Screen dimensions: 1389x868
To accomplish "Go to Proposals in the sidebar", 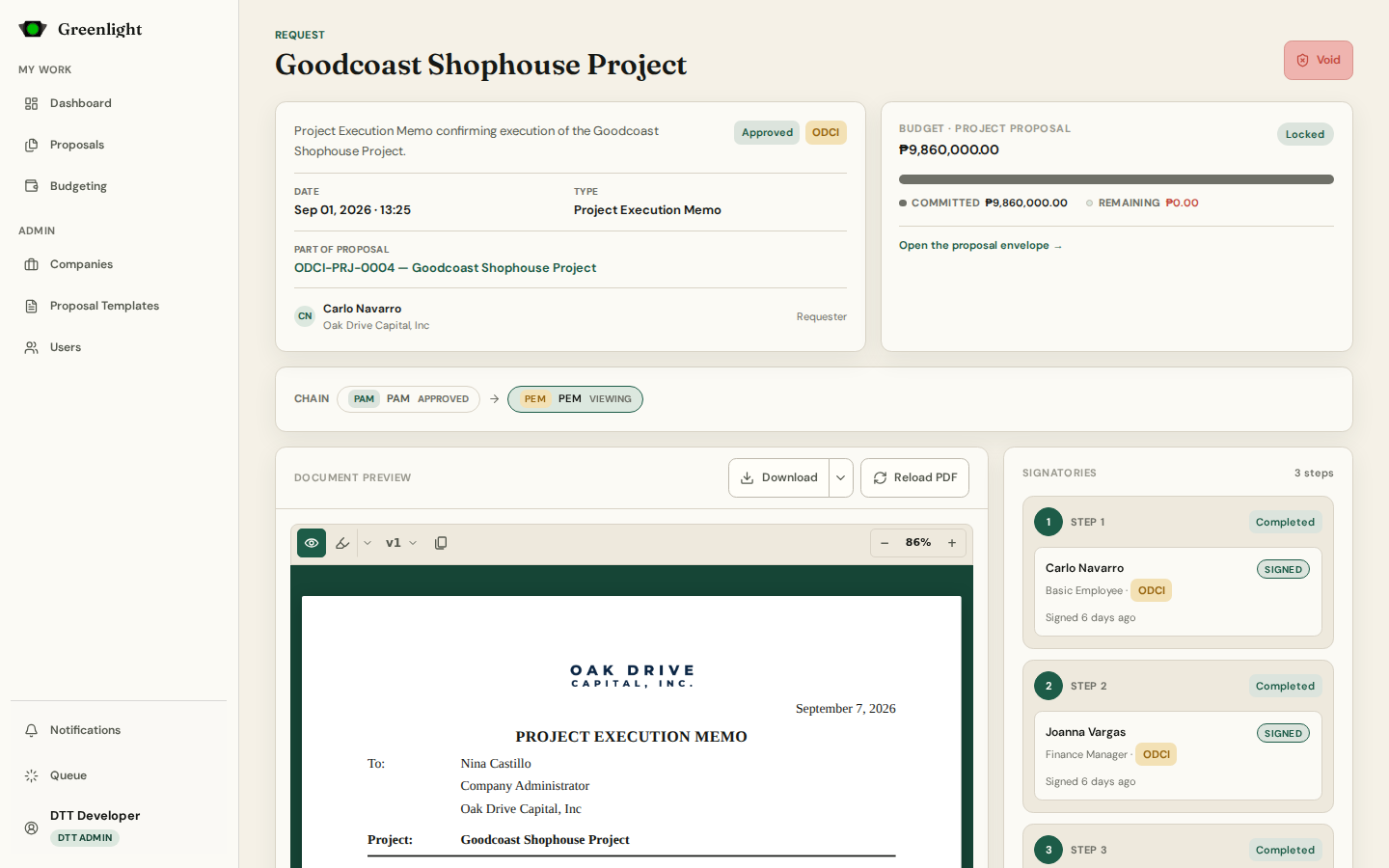I will [119, 145].
